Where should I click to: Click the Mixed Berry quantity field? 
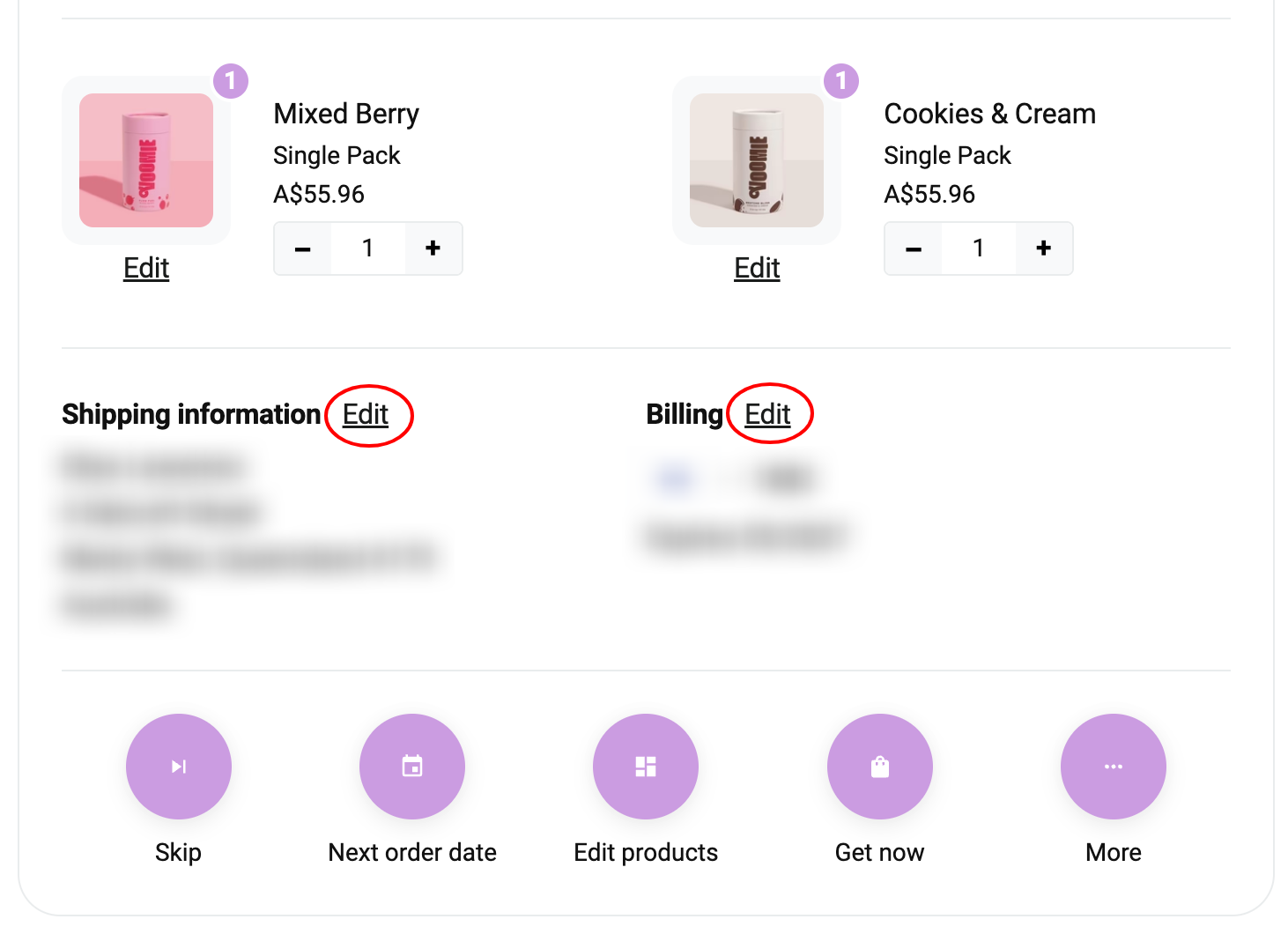tap(368, 248)
